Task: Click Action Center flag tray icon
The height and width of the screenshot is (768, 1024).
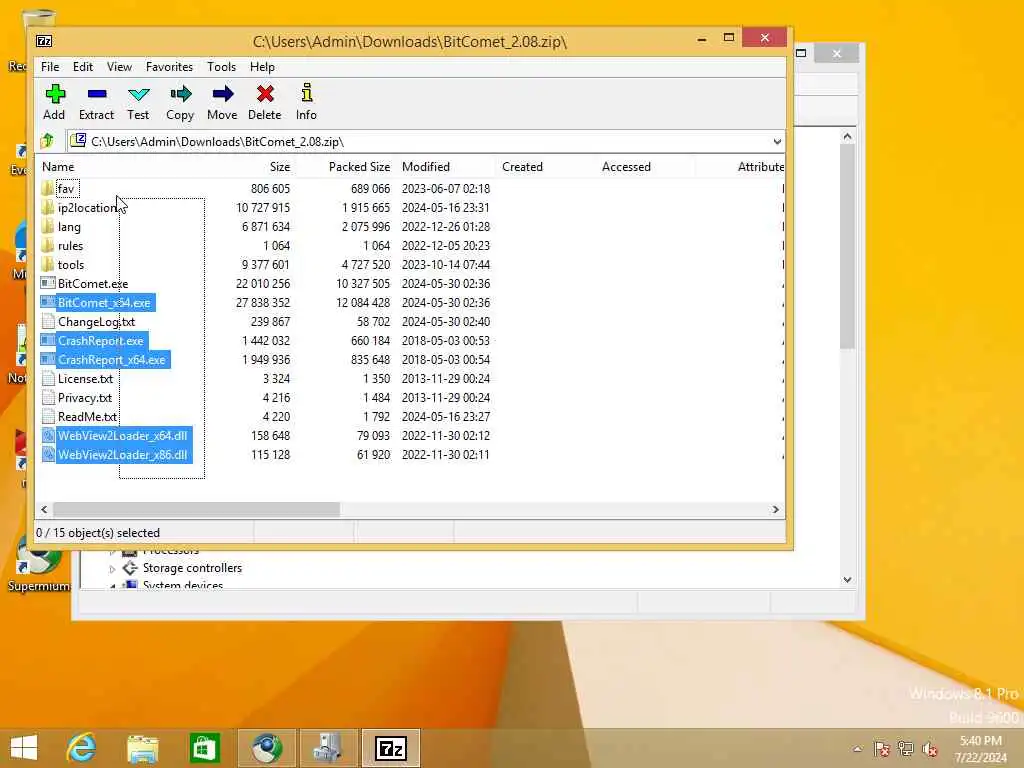Action: 882,749
